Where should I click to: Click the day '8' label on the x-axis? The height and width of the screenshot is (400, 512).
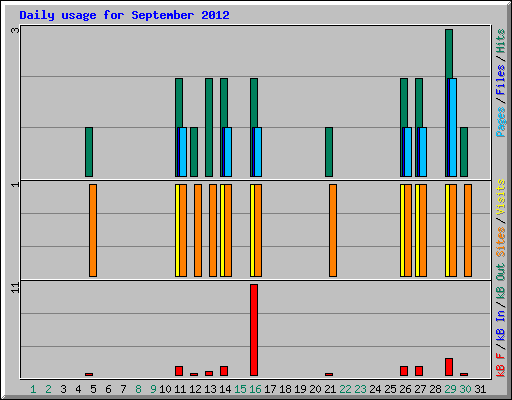click(138, 389)
